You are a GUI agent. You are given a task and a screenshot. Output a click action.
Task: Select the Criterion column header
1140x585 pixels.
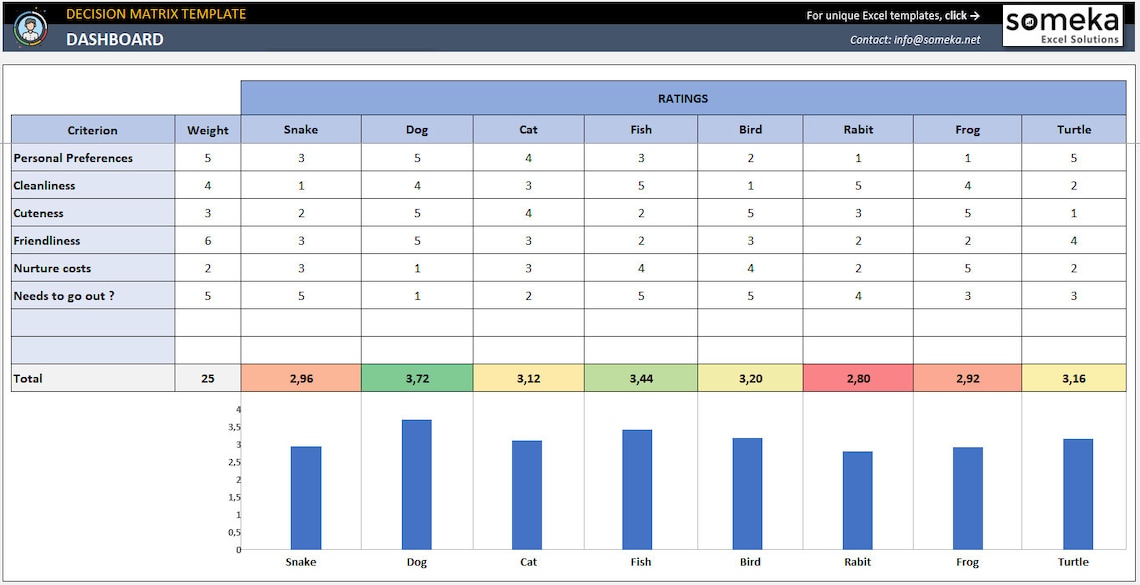(x=92, y=129)
